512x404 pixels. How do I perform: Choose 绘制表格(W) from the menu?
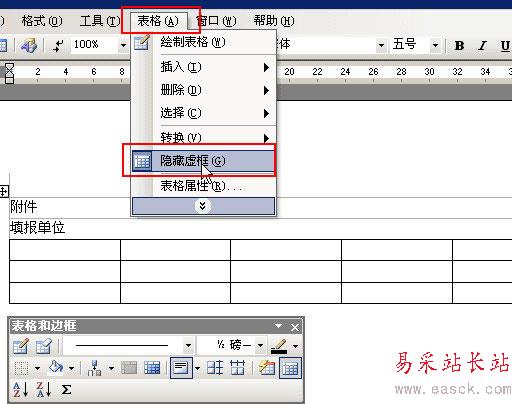click(204, 42)
